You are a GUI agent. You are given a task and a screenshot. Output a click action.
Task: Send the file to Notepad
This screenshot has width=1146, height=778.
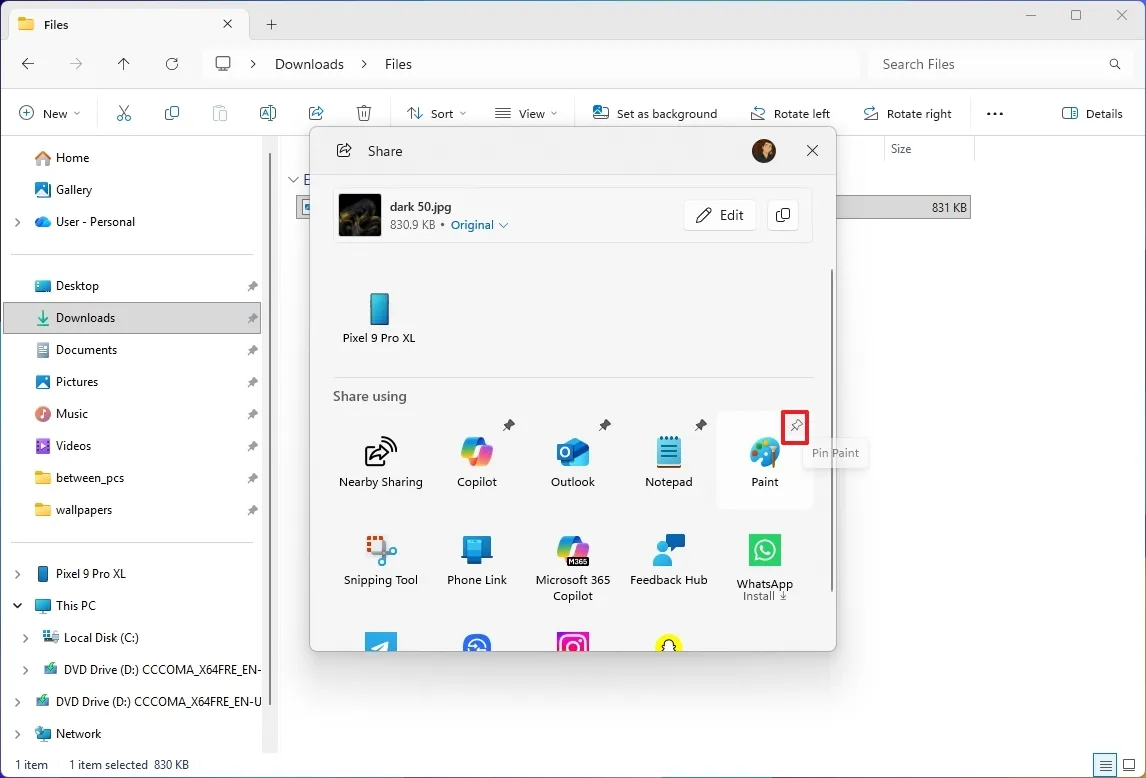668,459
